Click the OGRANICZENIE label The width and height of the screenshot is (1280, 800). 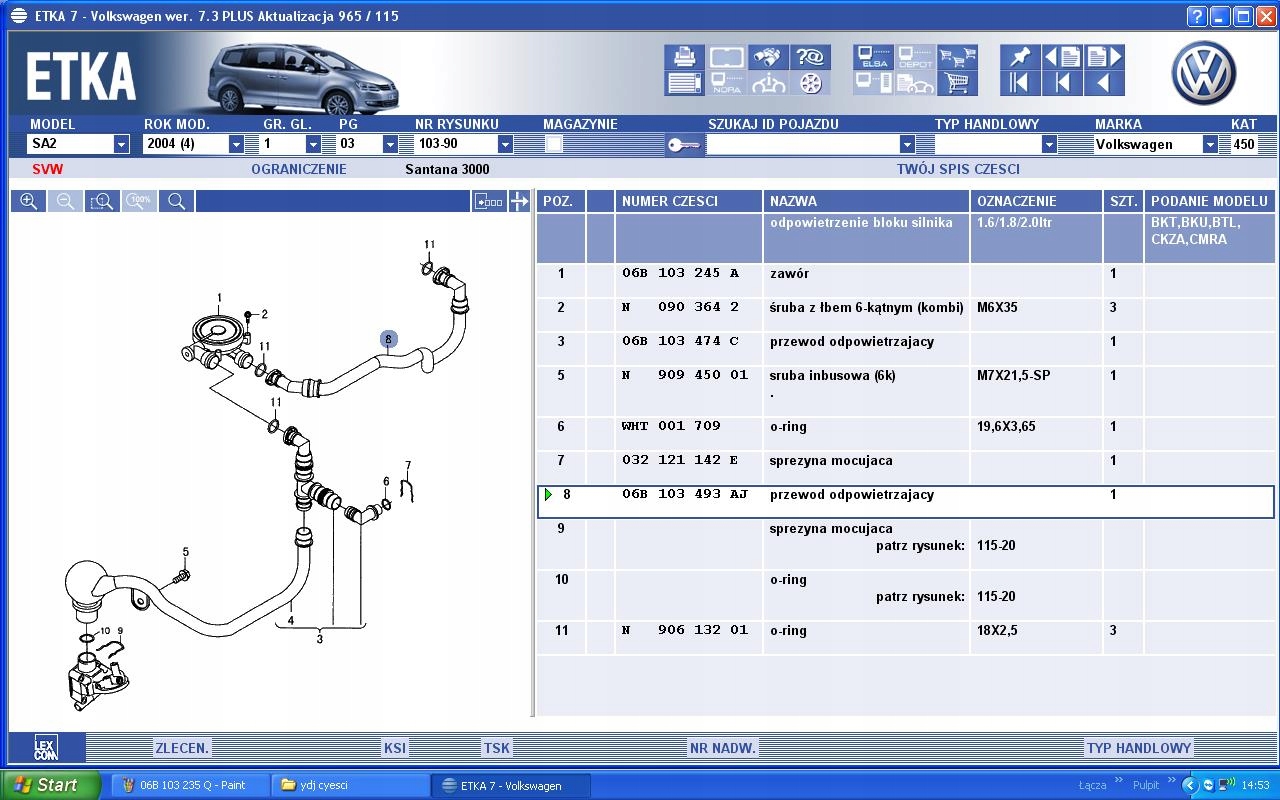point(299,169)
